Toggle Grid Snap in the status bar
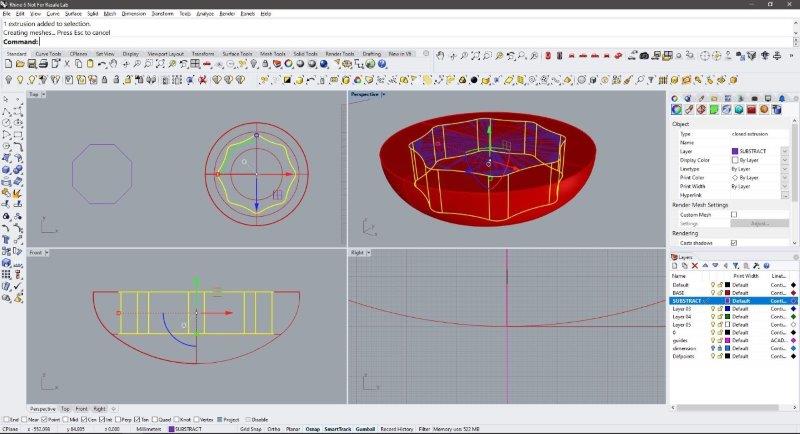The height and width of the screenshot is (434, 800). (251, 429)
